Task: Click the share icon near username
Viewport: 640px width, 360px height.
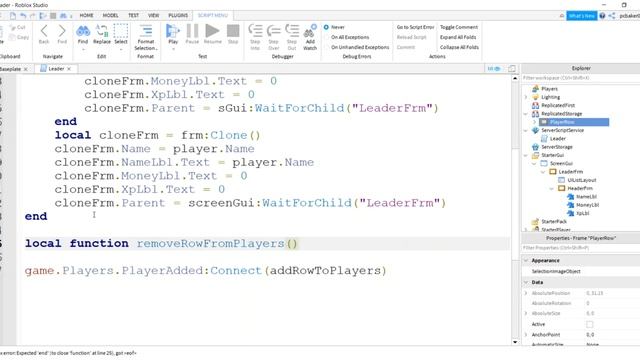Action: (x=612, y=16)
